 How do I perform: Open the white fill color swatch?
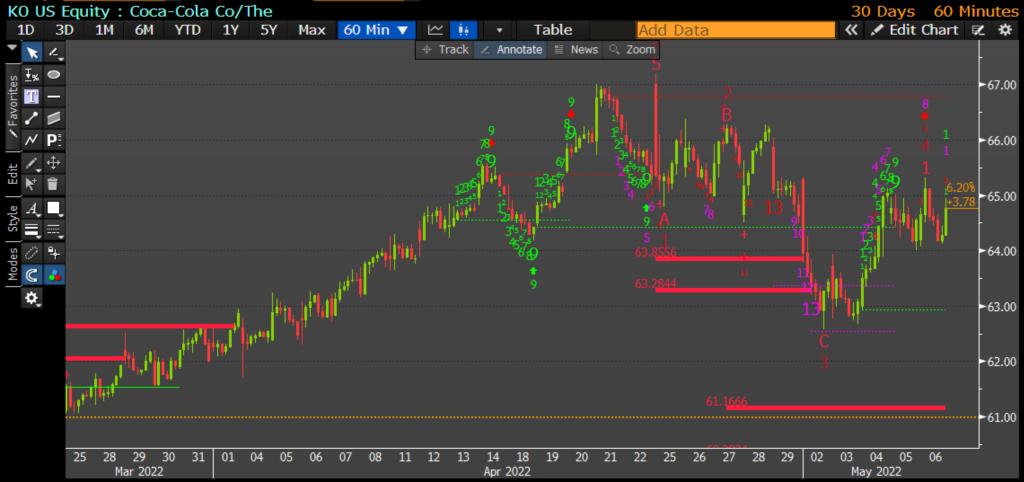click(54, 208)
